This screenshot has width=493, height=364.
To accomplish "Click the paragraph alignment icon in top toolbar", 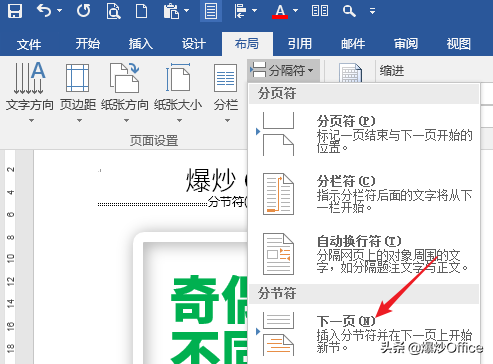I will (240, 11).
